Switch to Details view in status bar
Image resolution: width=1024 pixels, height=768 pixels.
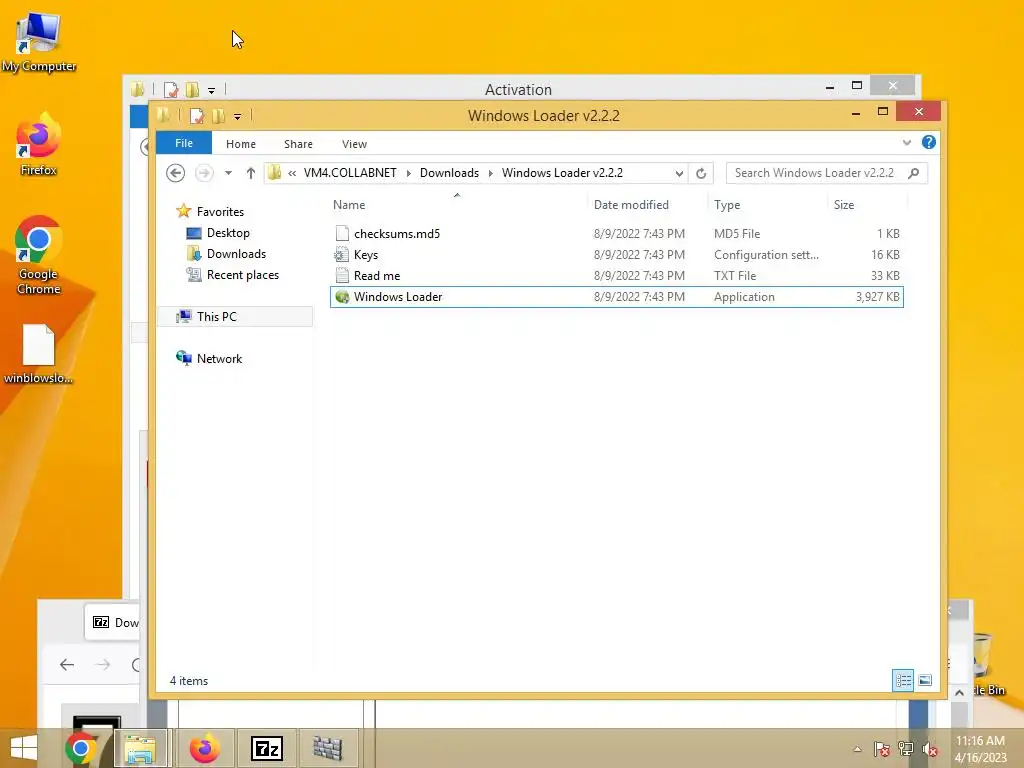point(903,680)
